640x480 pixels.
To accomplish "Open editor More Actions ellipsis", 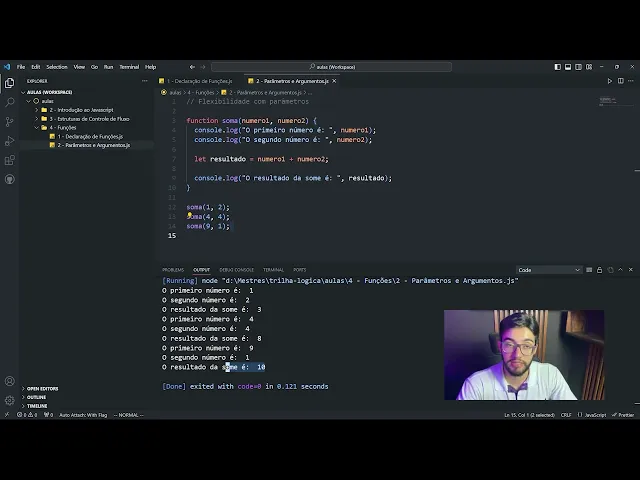I will point(631,81).
